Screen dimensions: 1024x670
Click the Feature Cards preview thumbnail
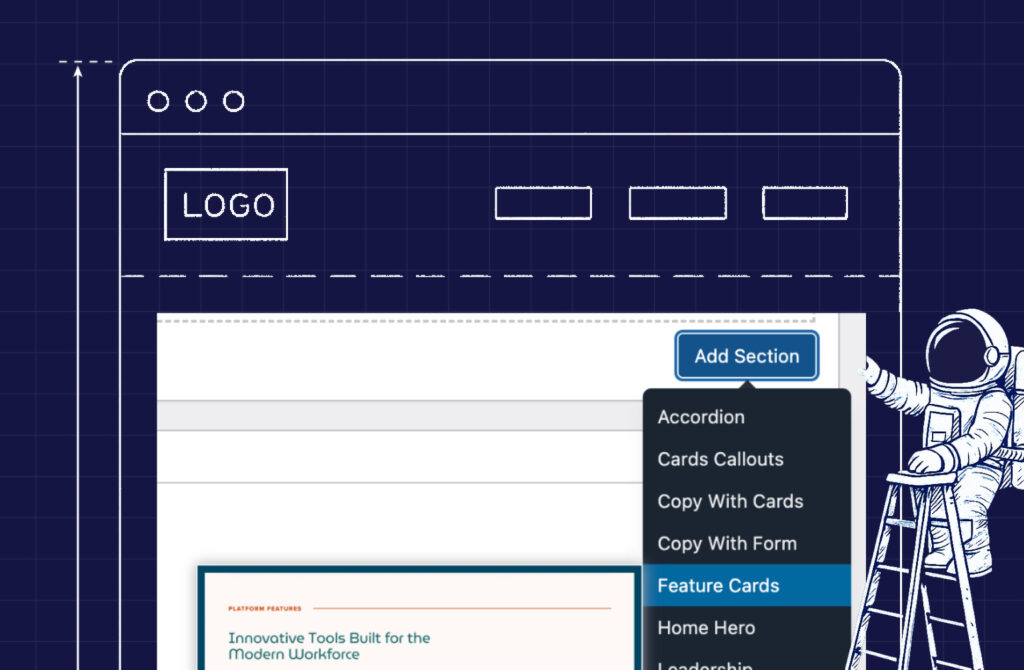coord(419,620)
